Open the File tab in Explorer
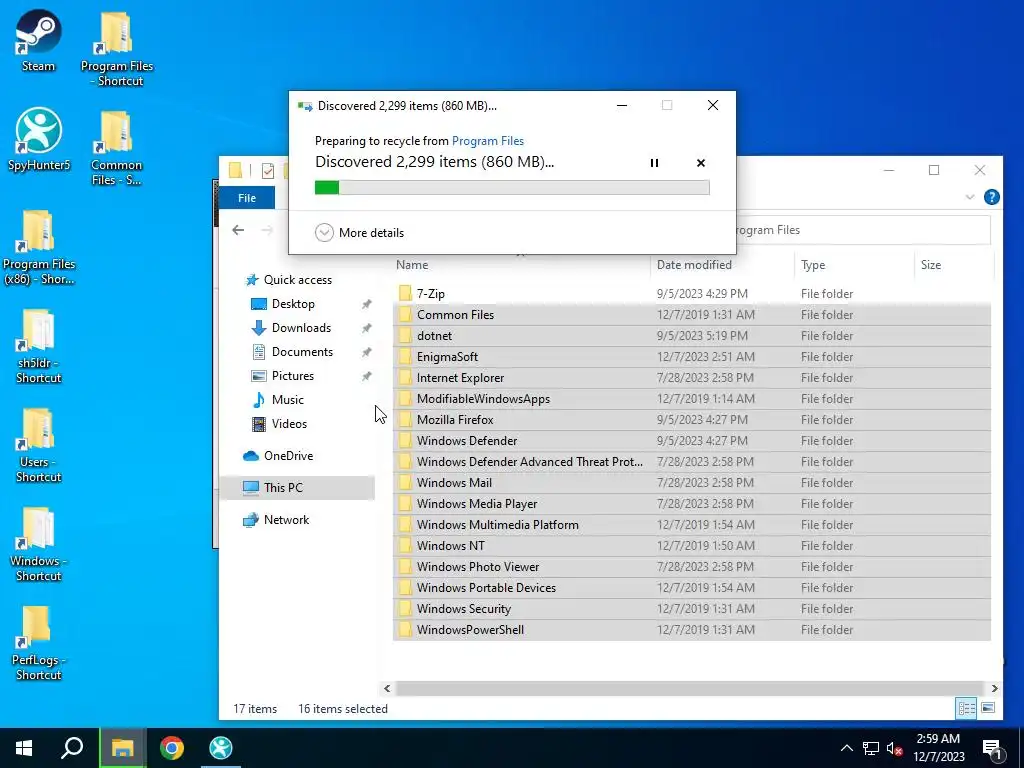Image resolution: width=1024 pixels, height=768 pixels. click(x=247, y=198)
